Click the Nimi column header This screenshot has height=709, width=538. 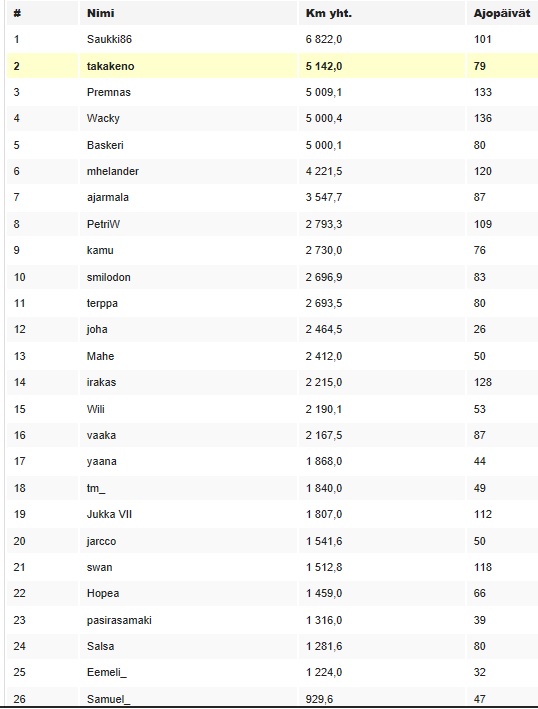click(100, 13)
